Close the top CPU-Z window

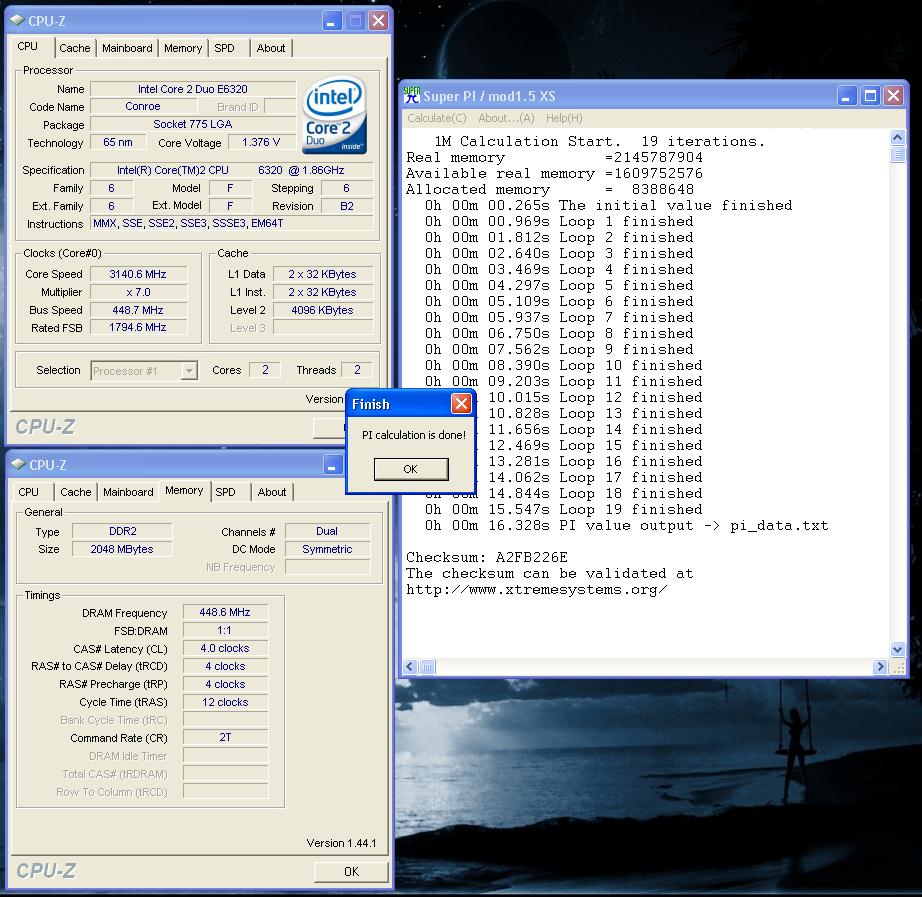(x=379, y=21)
